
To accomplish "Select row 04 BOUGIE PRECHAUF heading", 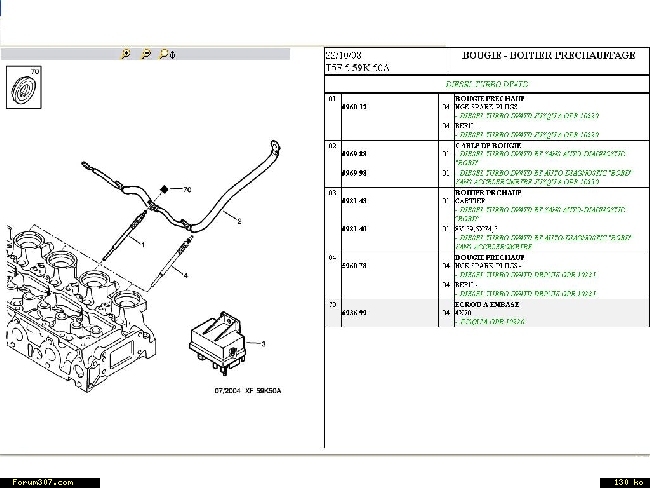I will tap(490, 257).
